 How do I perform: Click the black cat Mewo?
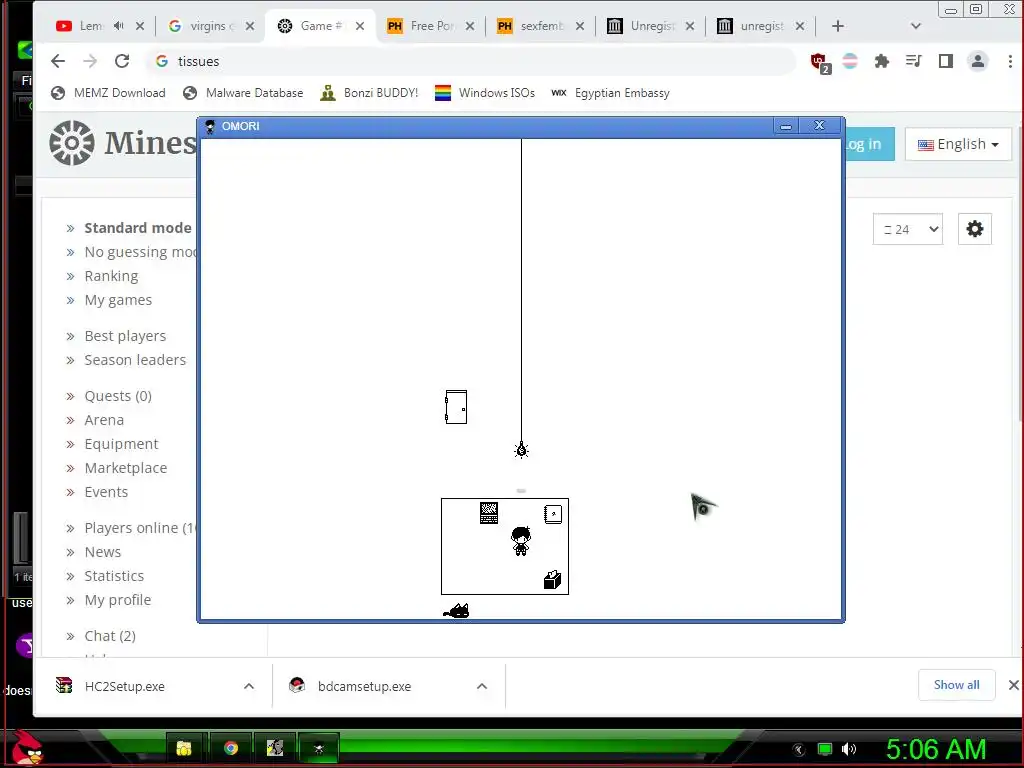point(456,611)
